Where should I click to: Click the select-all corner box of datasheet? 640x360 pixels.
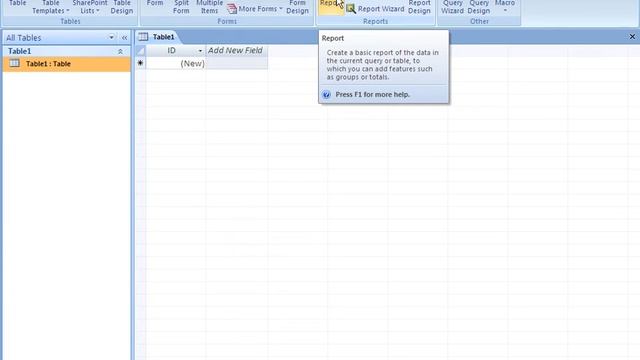140,51
